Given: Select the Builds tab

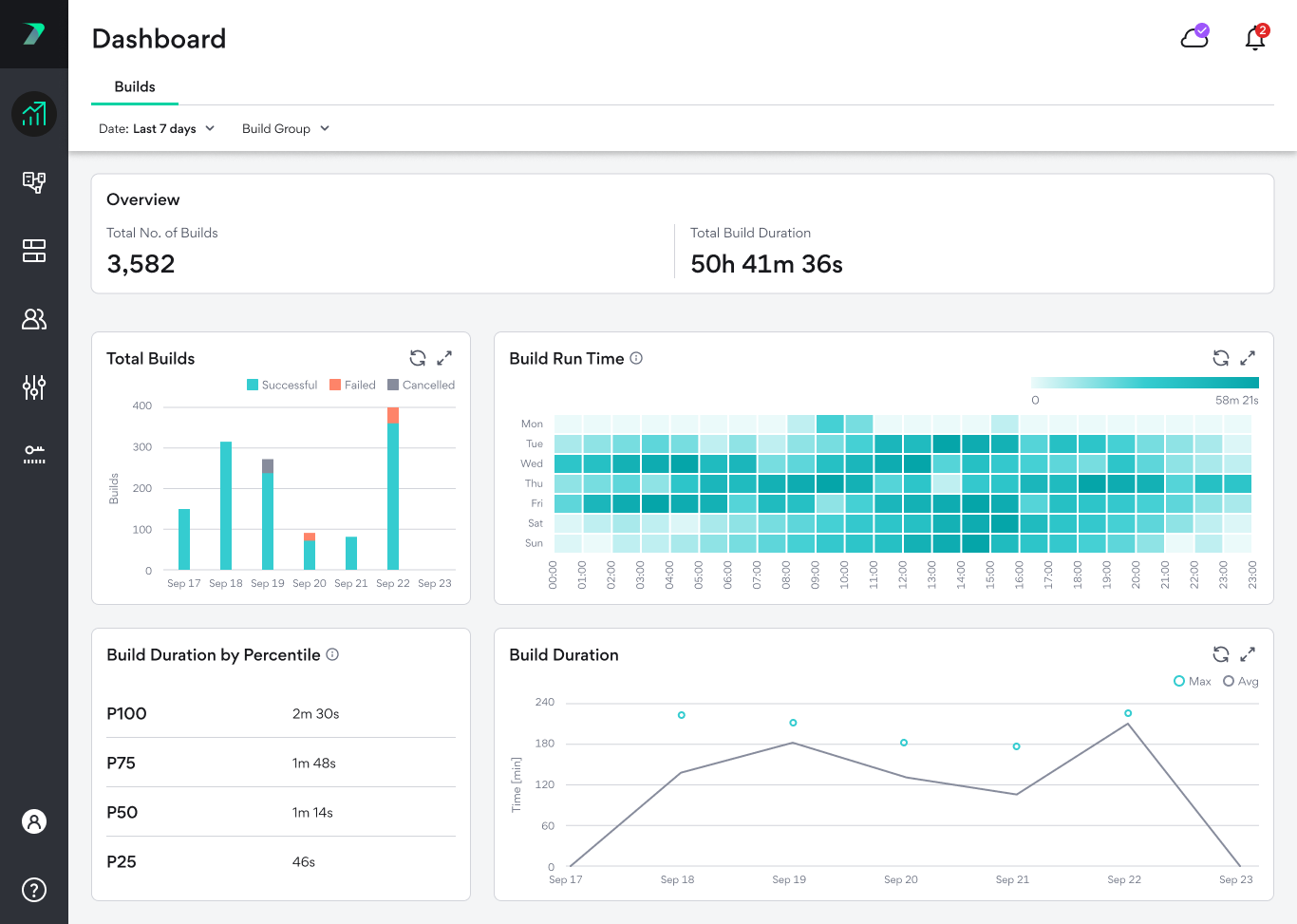Looking at the screenshot, I should tap(135, 86).
